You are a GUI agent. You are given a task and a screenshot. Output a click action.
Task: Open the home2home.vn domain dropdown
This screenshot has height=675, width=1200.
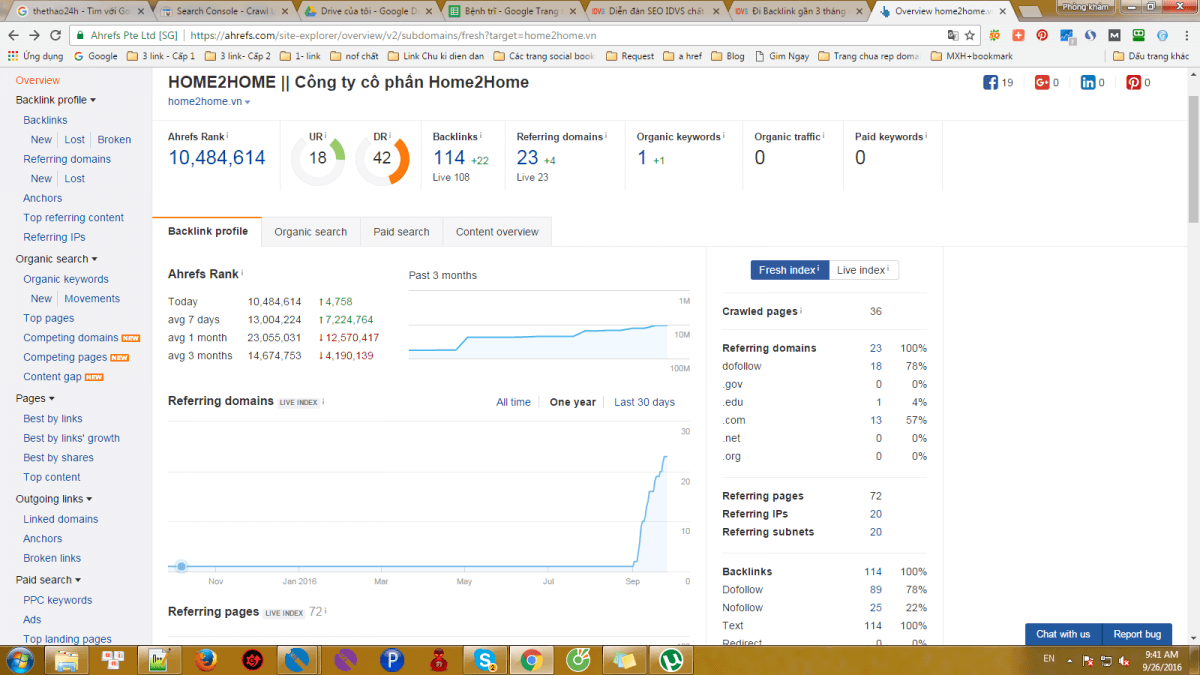point(209,102)
